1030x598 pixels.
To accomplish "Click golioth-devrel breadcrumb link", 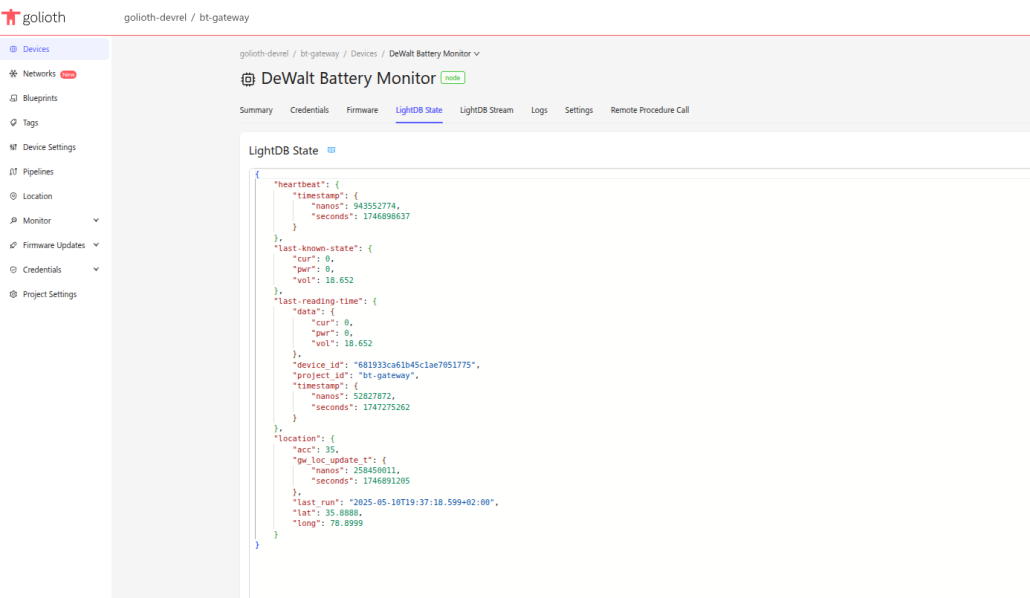I will click(264, 54).
